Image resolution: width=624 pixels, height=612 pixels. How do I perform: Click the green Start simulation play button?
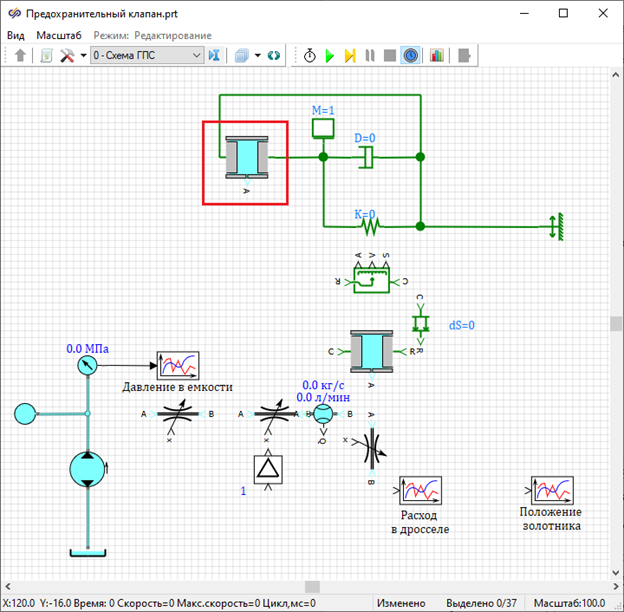329,56
